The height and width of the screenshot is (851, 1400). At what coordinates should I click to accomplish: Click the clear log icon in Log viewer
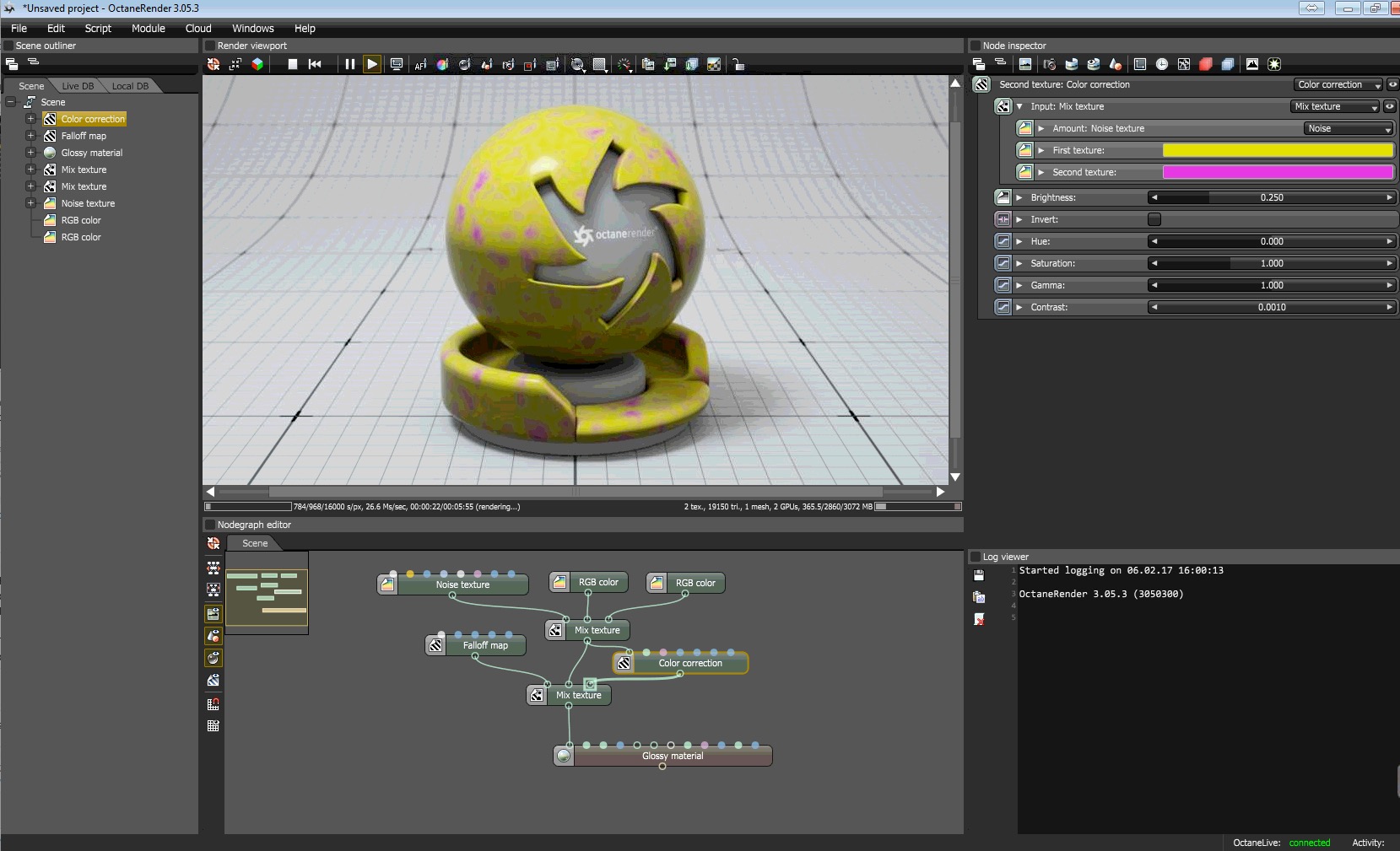click(x=979, y=619)
